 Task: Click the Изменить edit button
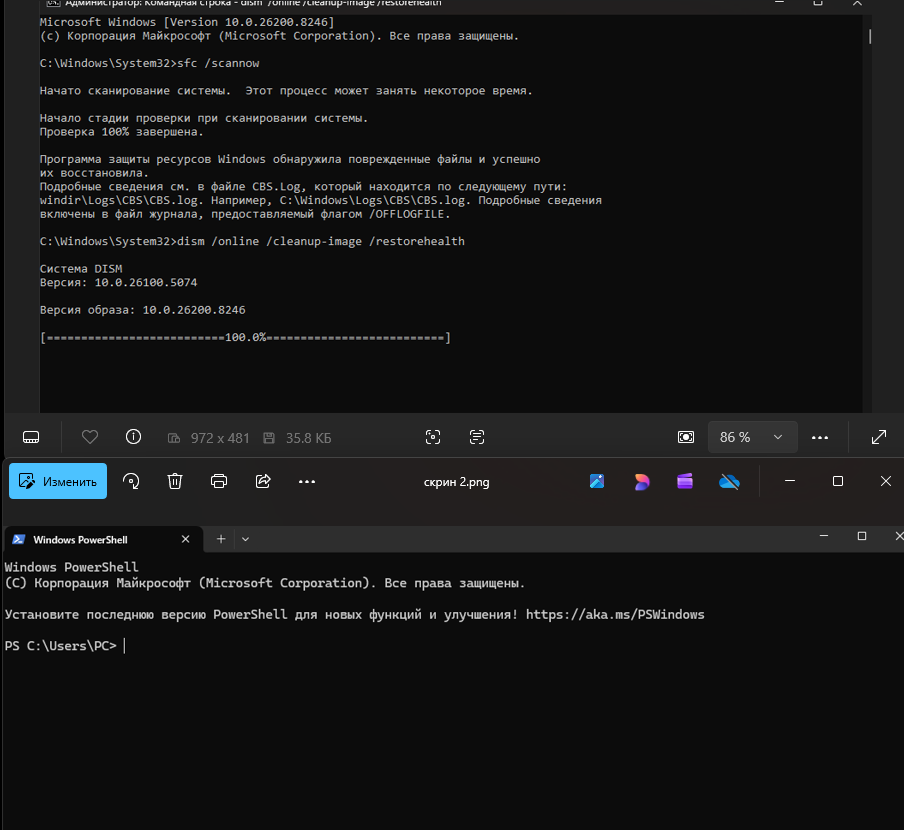pos(58,481)
